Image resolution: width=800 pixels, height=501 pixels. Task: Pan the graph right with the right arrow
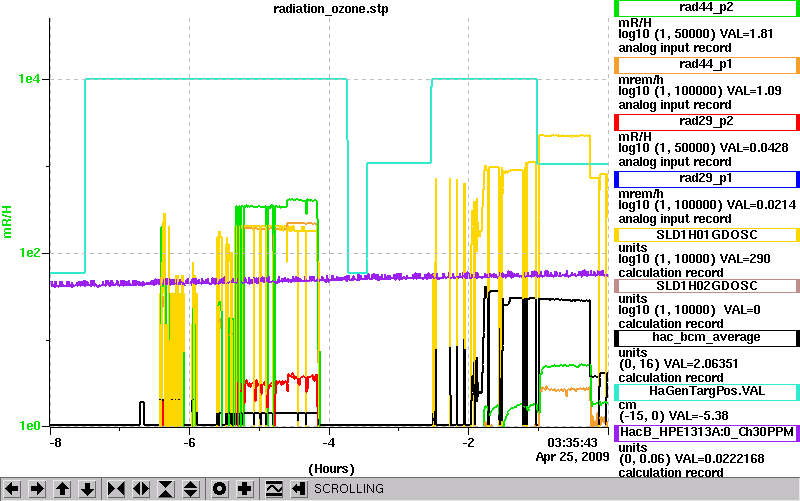coord(37,489)
